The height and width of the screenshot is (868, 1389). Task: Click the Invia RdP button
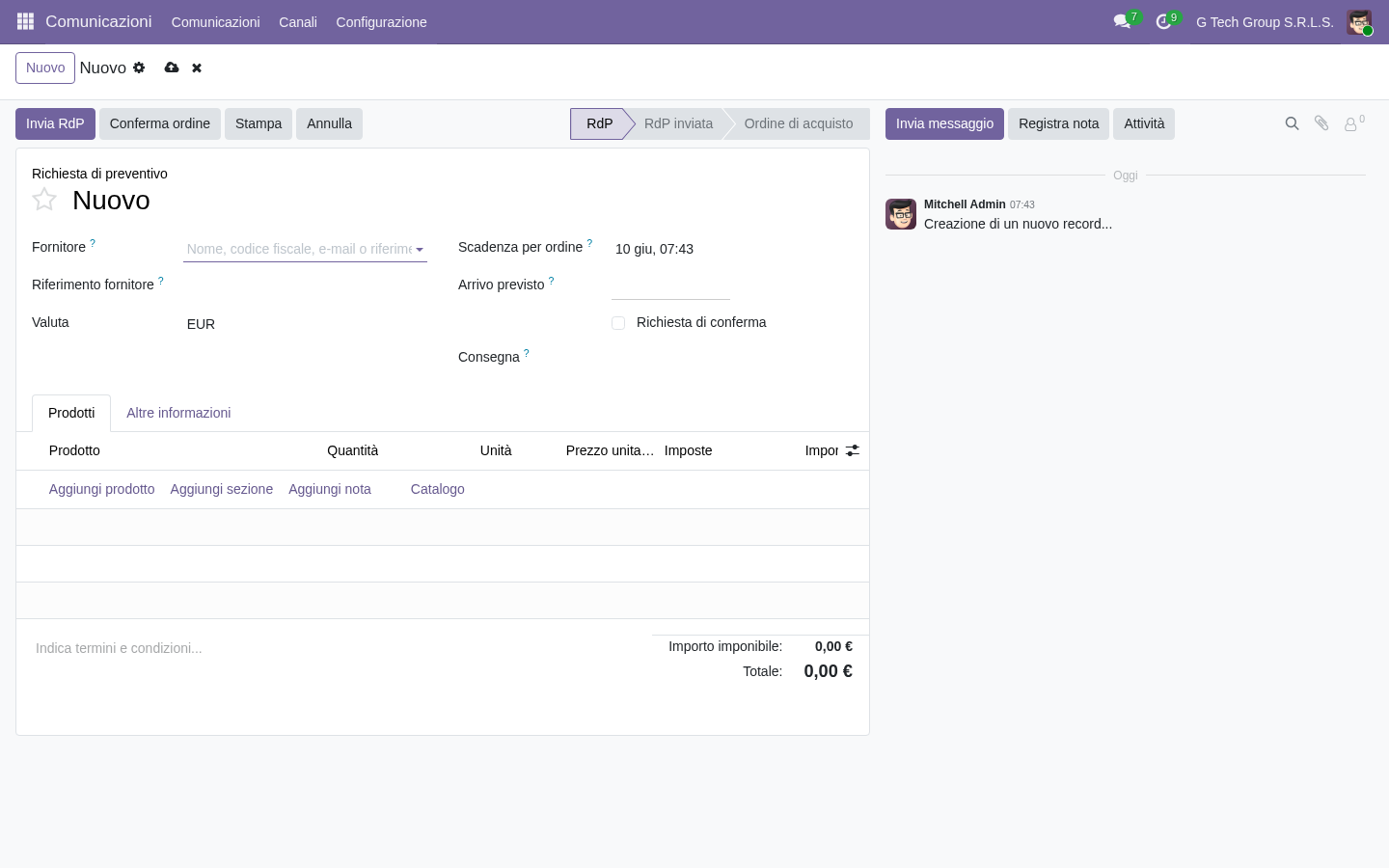tap(55, 123)
